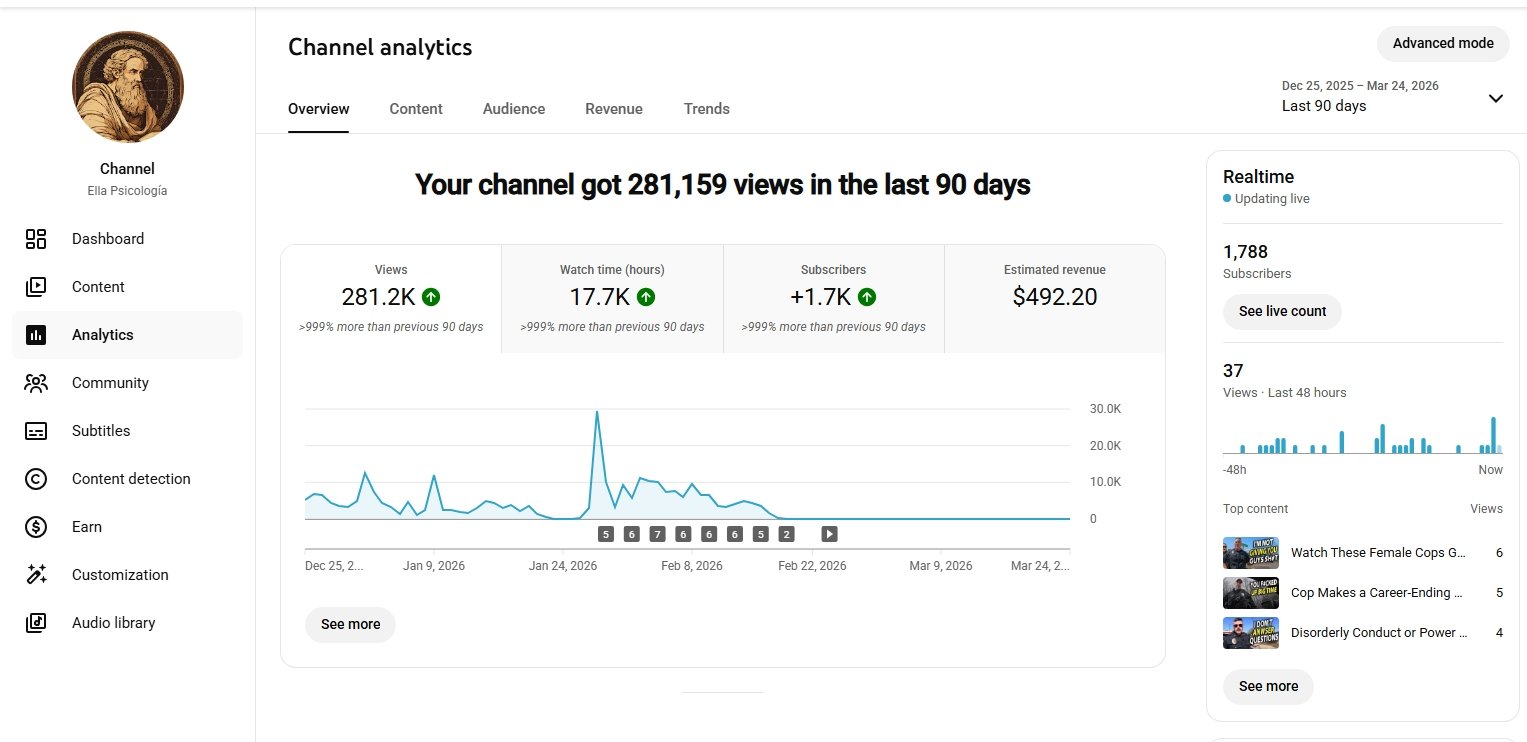
Task: Select the Analytics bar chart icon
Action: 36,335
